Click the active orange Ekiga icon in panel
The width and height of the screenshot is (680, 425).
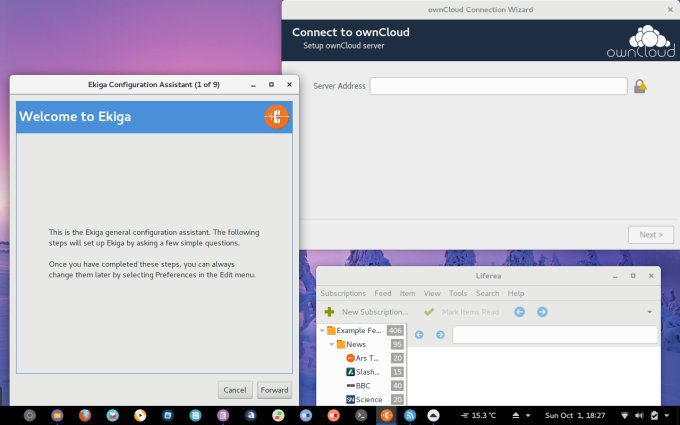point(386,415)
